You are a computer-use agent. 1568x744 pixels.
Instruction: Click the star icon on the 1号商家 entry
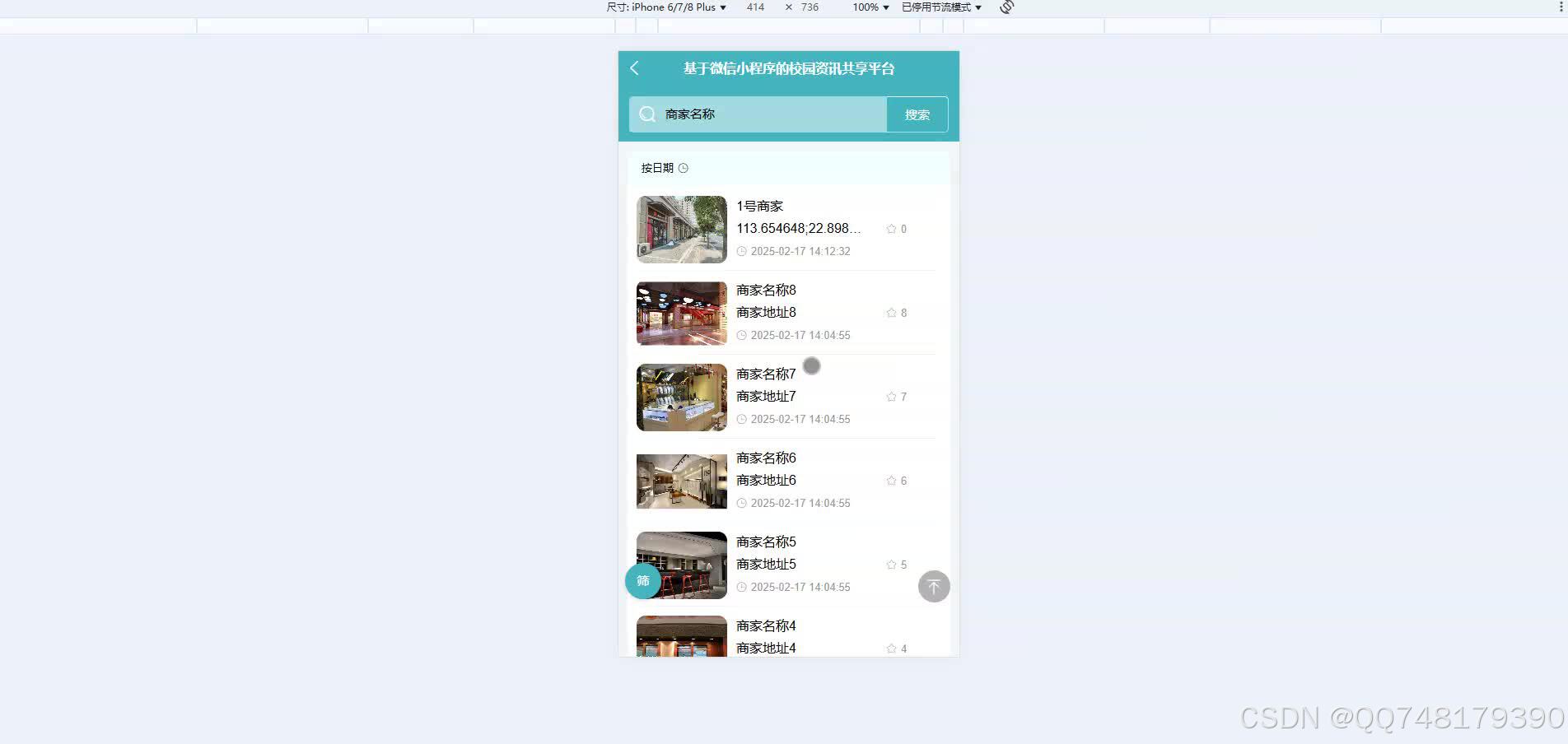tap(890, 229)
